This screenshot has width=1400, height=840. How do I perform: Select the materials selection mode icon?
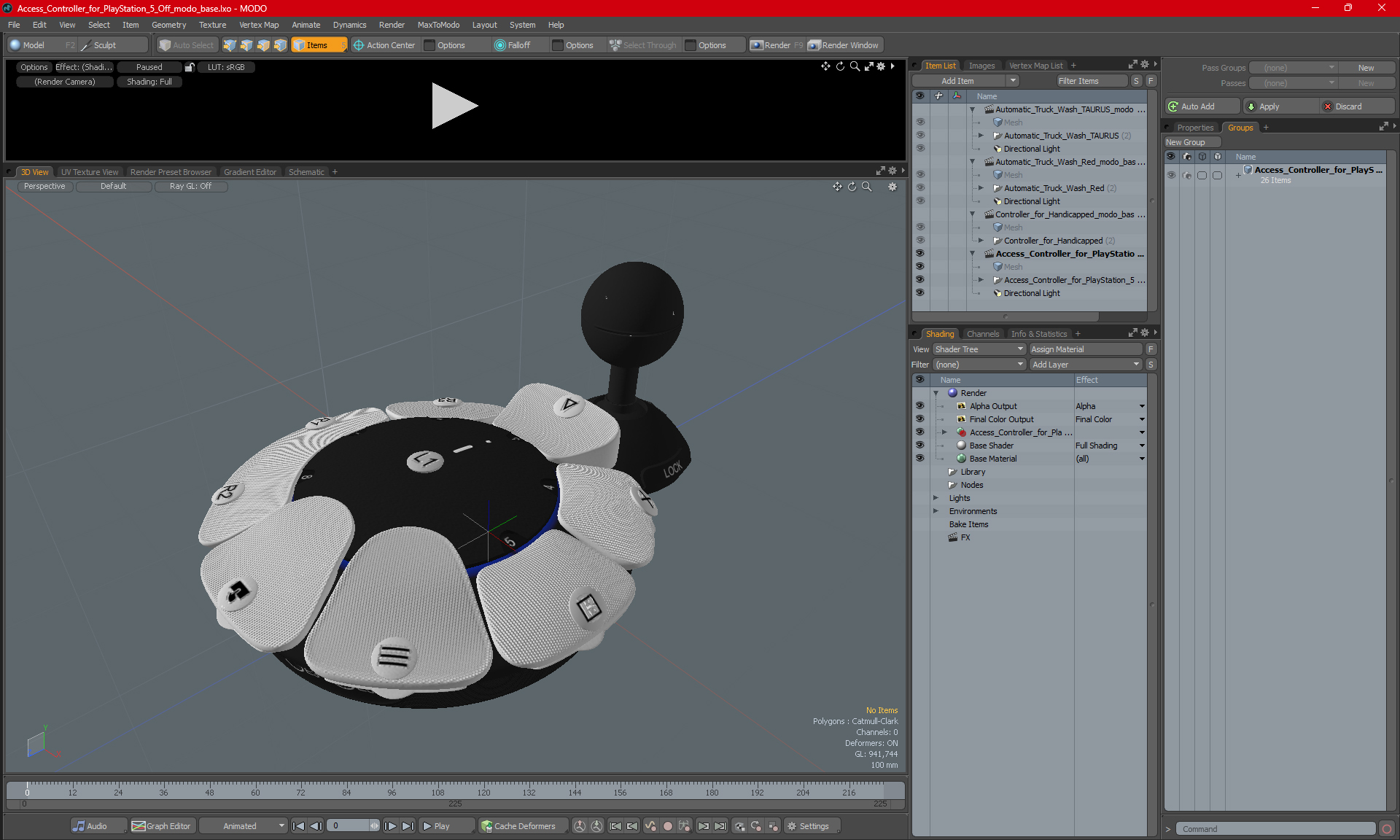(x=280, y=45)
